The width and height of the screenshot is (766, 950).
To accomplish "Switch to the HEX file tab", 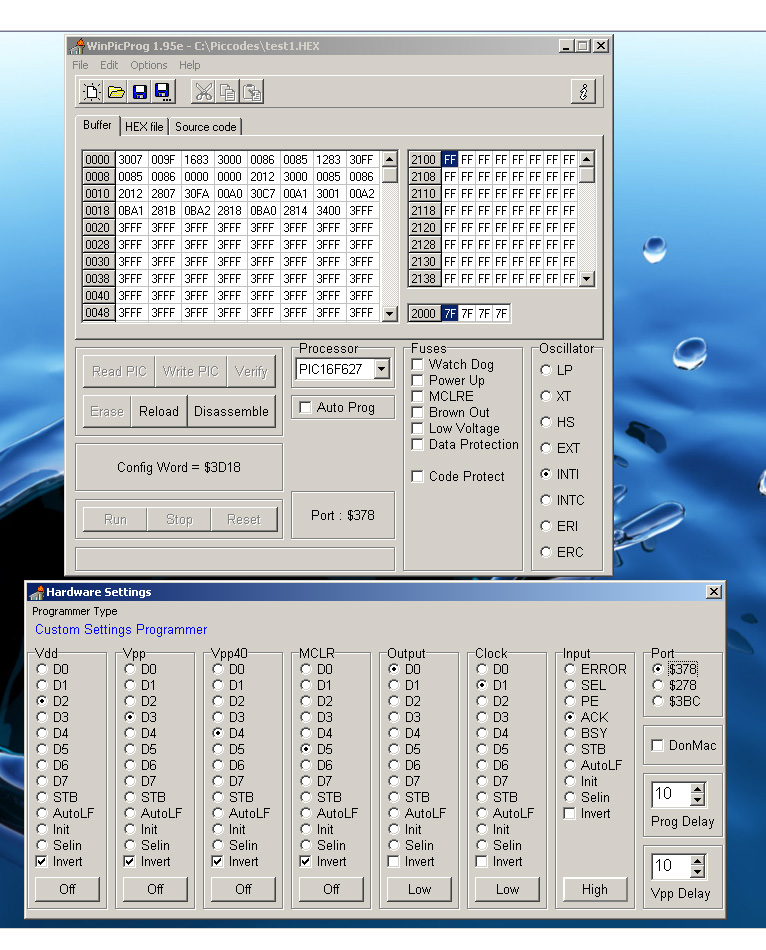I will [x=144, y=127].
